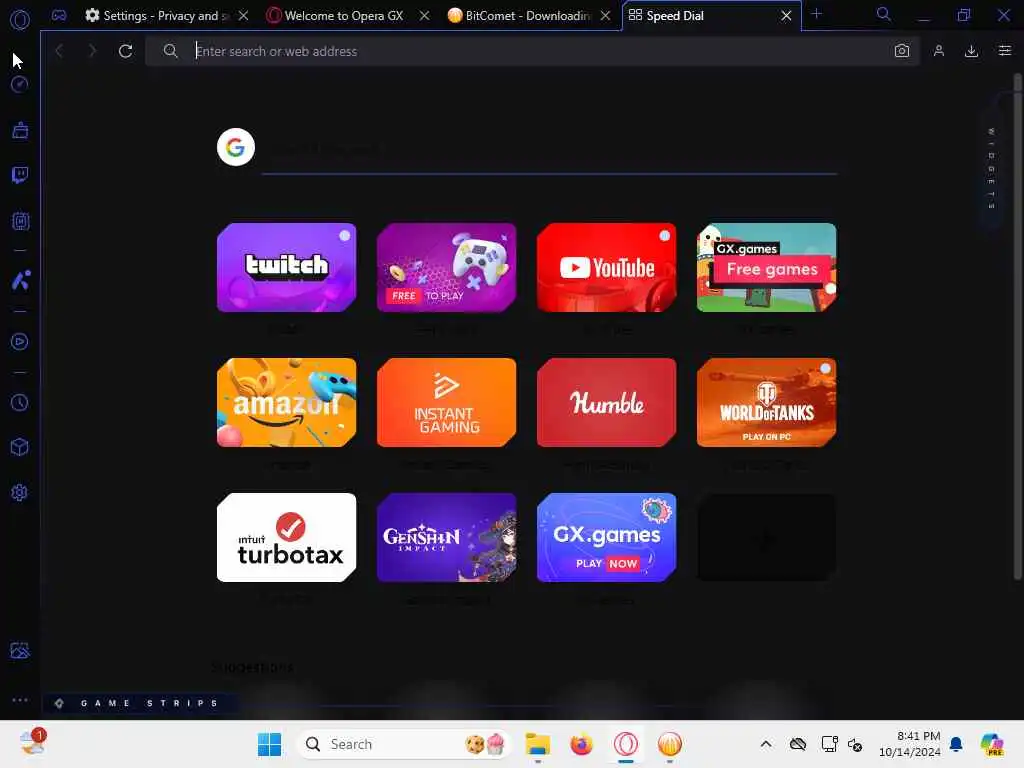Open Easy Setup sliders icon

[1004, 51]
